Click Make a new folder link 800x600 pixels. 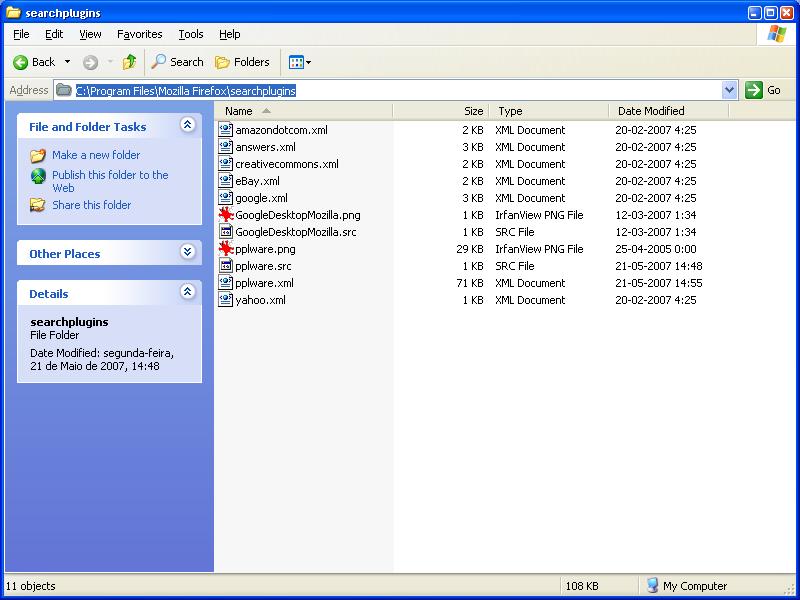click(x=96, y=155)
